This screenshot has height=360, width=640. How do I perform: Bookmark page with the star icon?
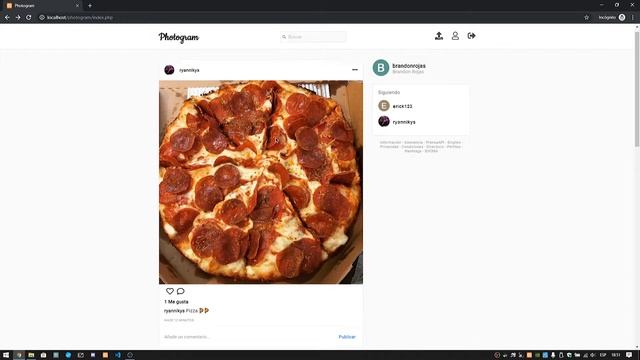(x=587, y=18)
